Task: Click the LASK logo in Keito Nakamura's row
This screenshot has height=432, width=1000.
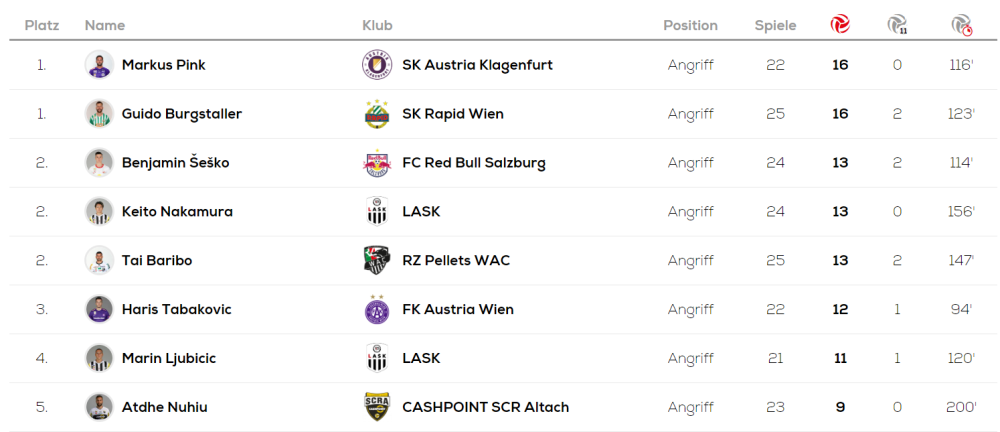Action: [376, 212]
